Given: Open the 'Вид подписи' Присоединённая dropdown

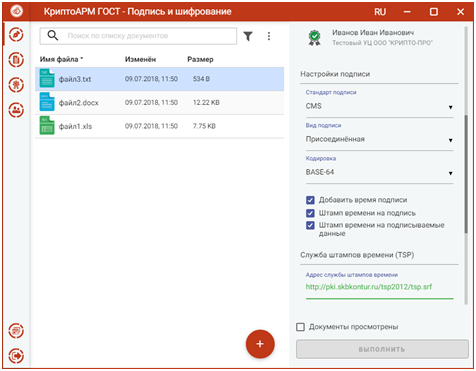Looking at the screenshot, I should pos(379,139).
